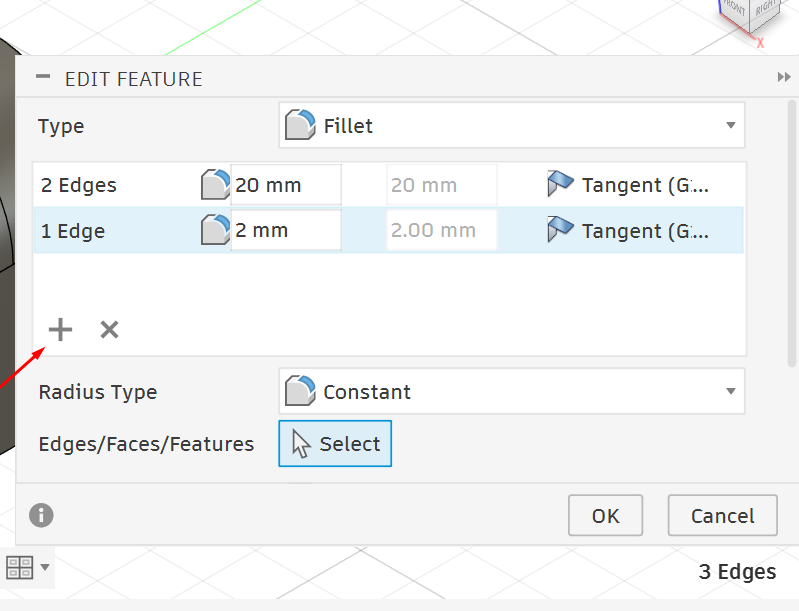
Task: Select the 2 Edges selection row
Action: click(x=388, y=184)
